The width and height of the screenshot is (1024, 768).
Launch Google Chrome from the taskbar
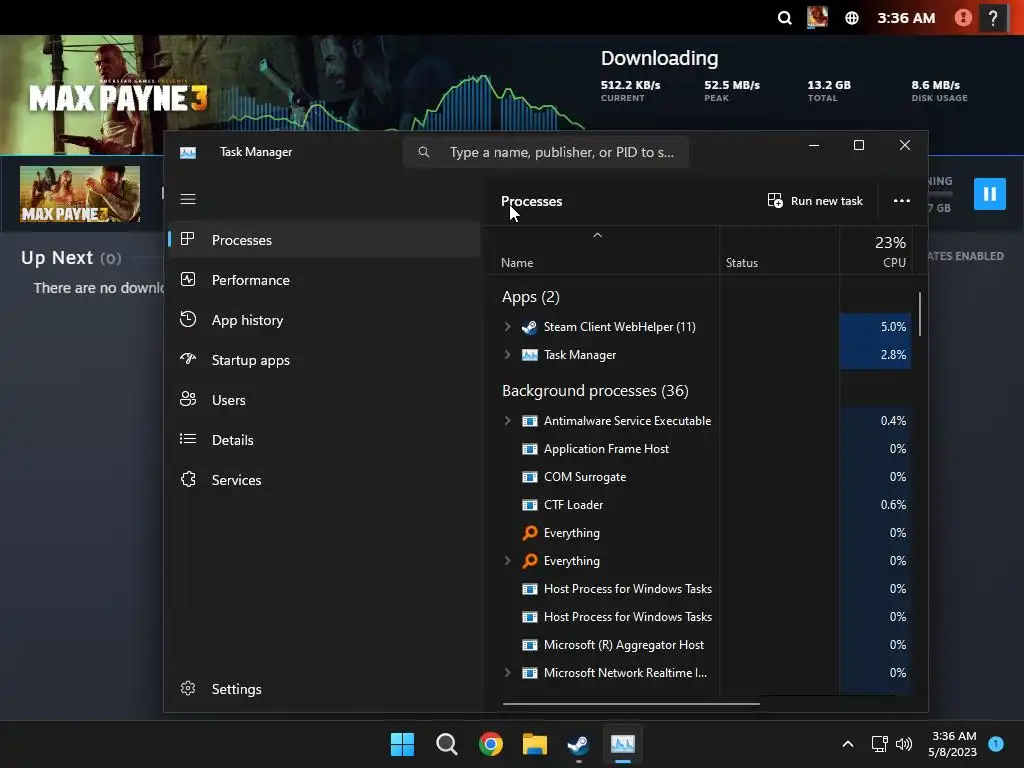pyautogui.click(x=490, y=744)
